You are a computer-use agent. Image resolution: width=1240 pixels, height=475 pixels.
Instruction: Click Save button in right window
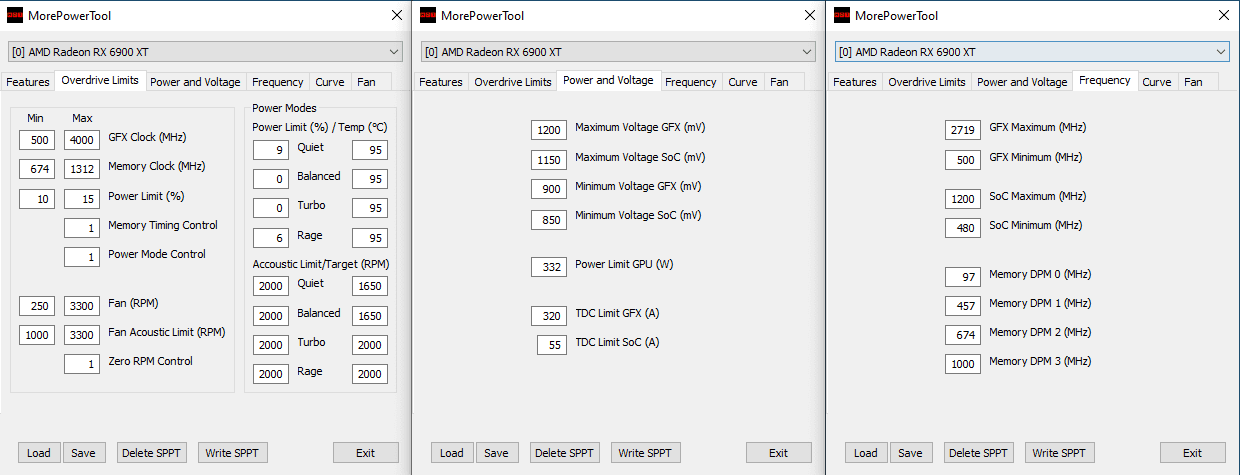pos(911,453)
